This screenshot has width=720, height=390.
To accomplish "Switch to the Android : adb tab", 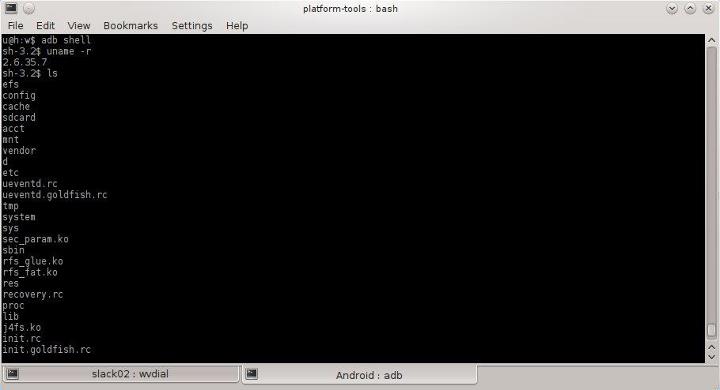I will 360,375.
